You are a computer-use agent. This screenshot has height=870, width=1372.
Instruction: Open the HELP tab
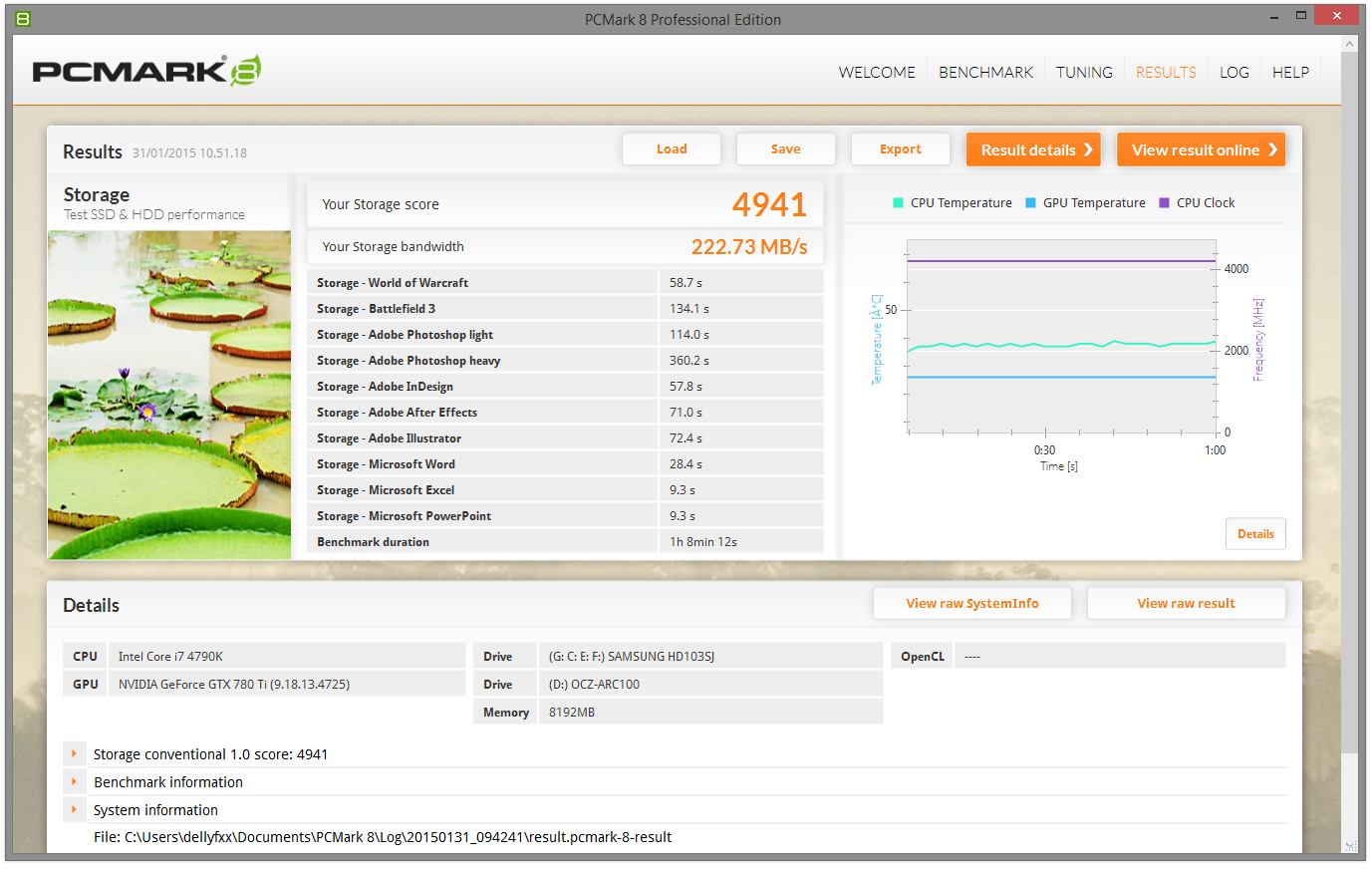tap(1290, 73)
